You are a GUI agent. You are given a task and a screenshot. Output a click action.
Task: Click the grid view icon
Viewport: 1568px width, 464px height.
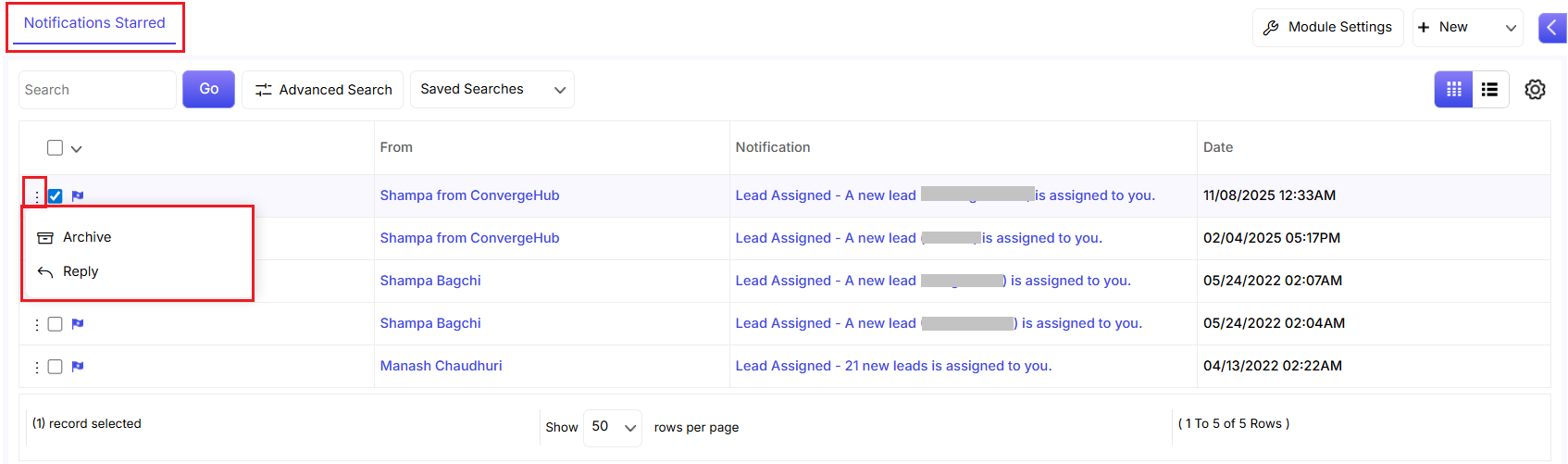pyautogui.click(x=1453, y=90)
